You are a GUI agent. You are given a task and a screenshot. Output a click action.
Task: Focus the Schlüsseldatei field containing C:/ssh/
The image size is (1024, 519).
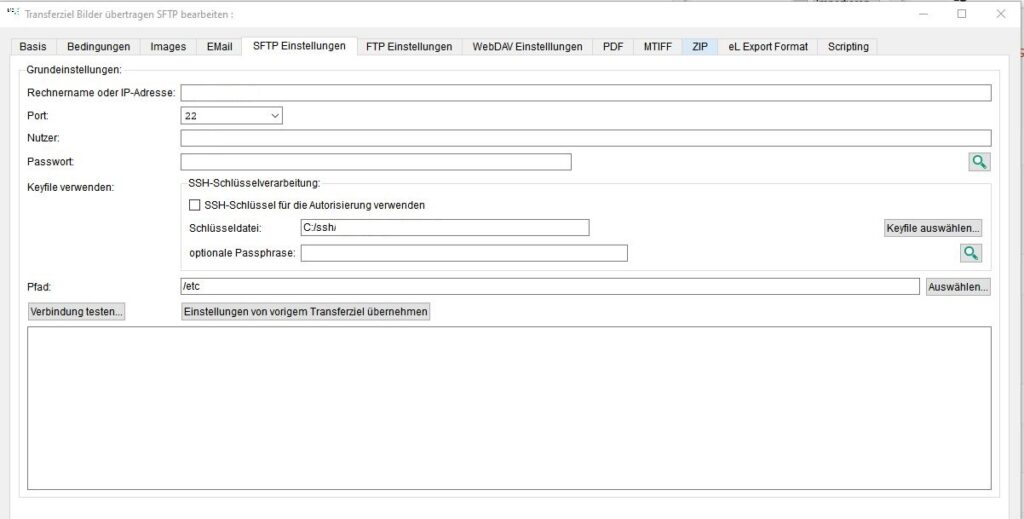(445, 228)
